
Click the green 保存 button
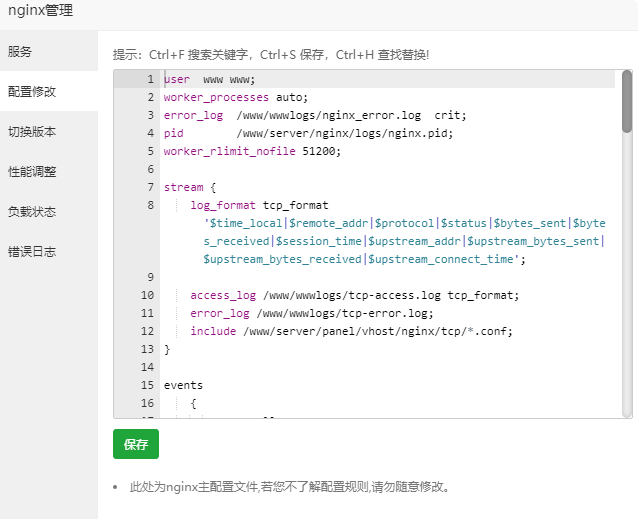(x=136, y=444)
